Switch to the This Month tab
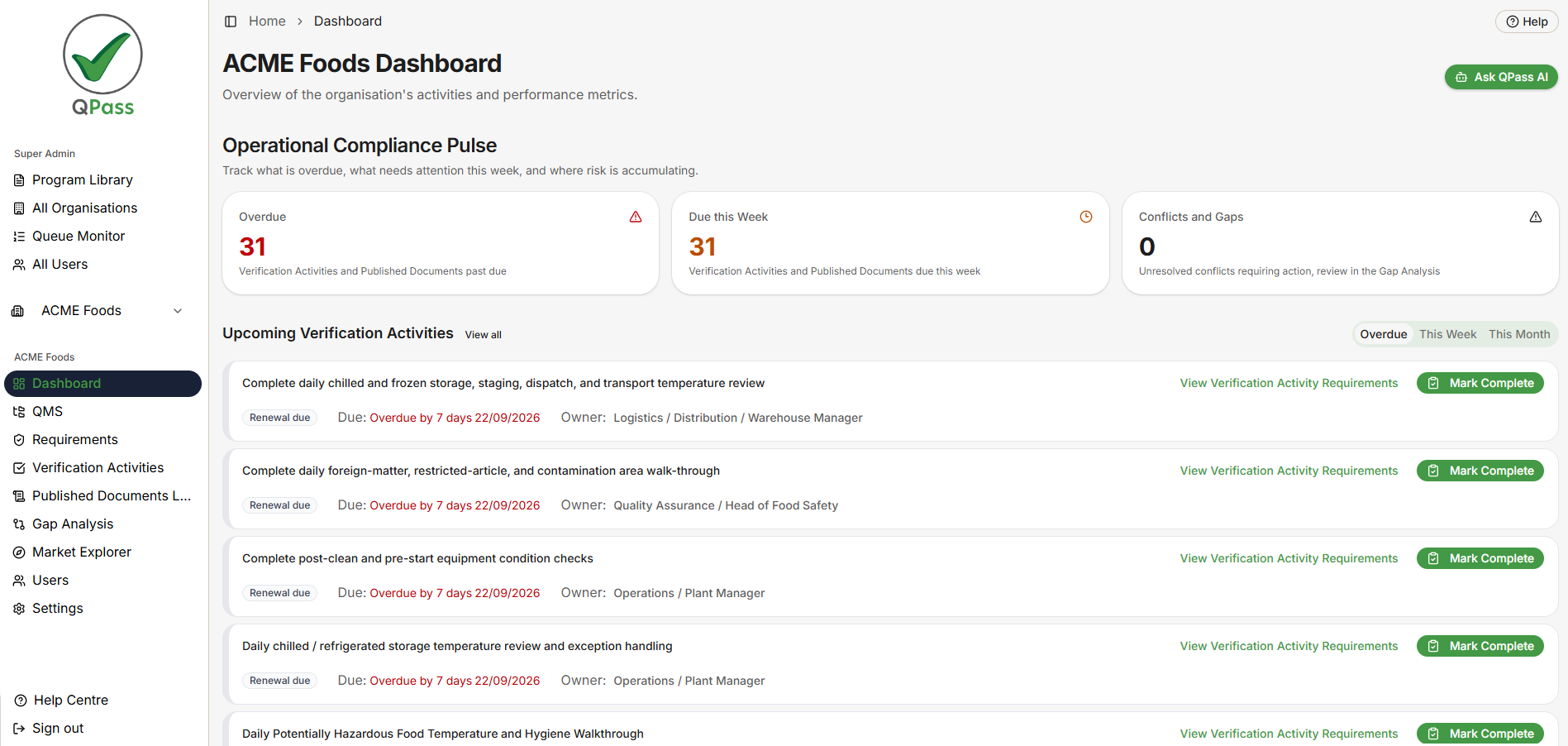Screen dimensions: 1568x746 point(1519,334)
